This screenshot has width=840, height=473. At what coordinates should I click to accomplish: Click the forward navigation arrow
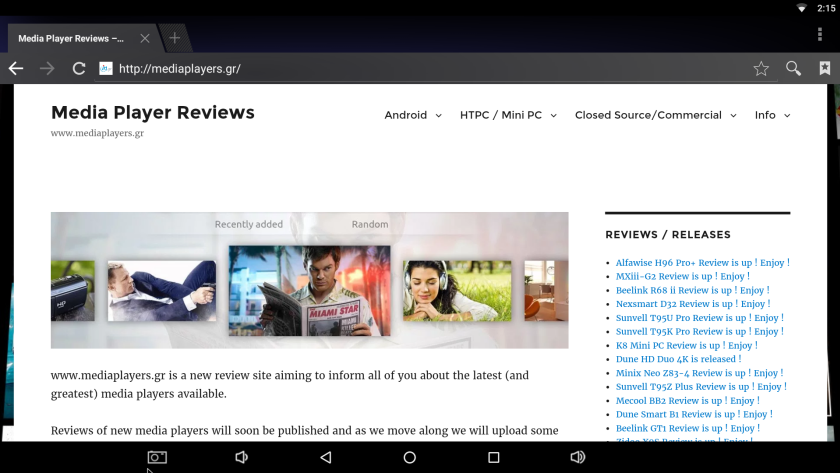[47, 69]
